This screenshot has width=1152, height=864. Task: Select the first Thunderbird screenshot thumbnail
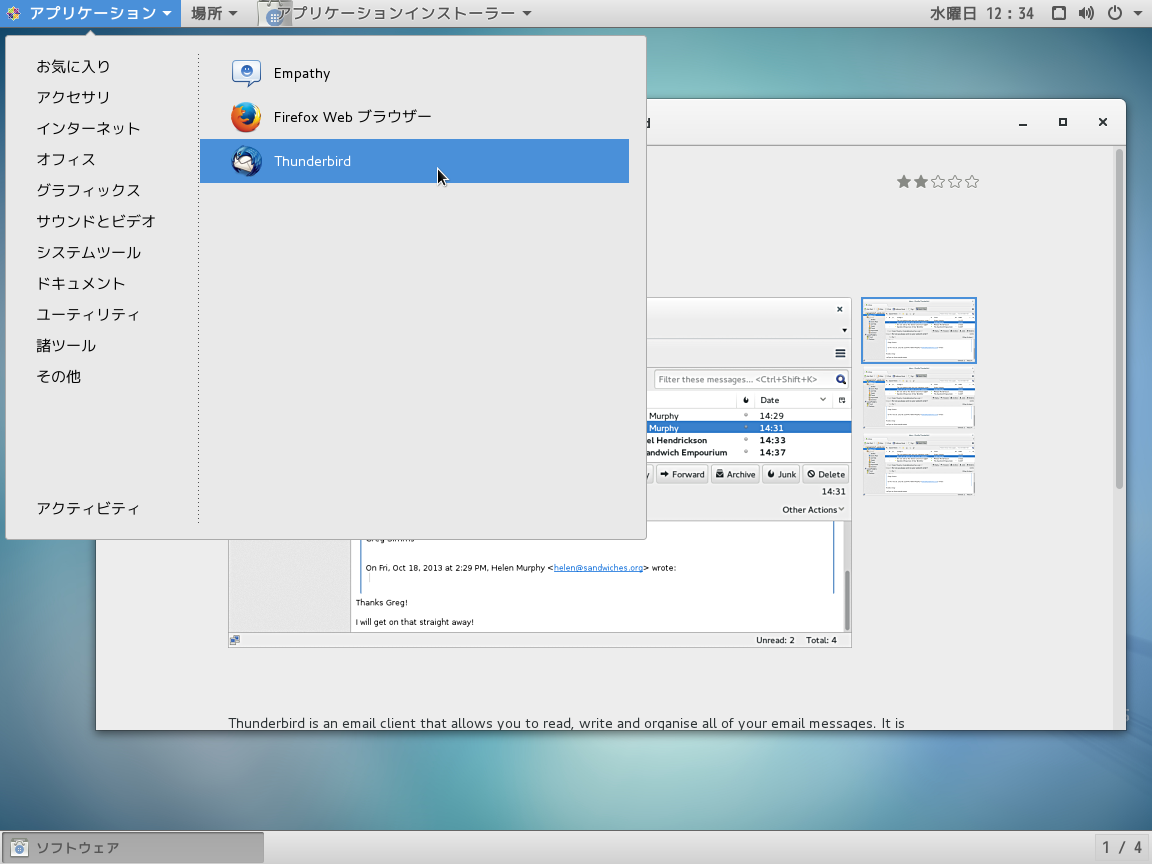(919, 331)
